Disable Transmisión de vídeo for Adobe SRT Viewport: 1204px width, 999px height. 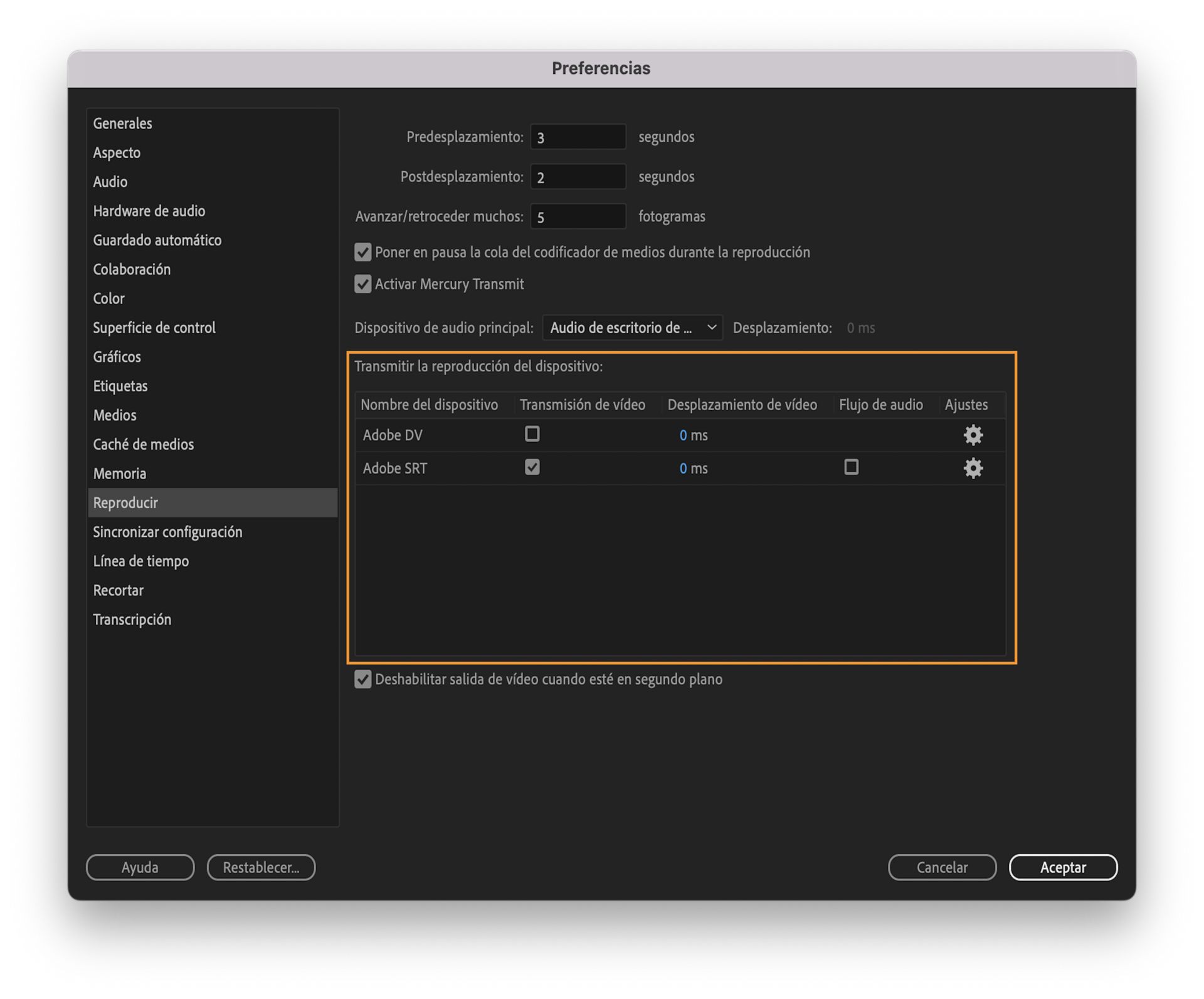click(x=532, y=467)
